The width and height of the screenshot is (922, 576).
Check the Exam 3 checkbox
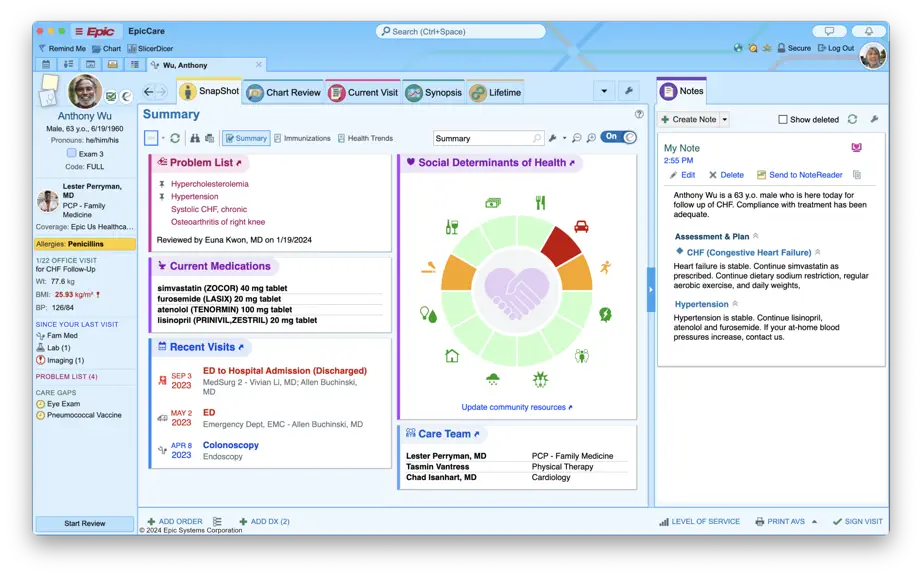[71, 153]
